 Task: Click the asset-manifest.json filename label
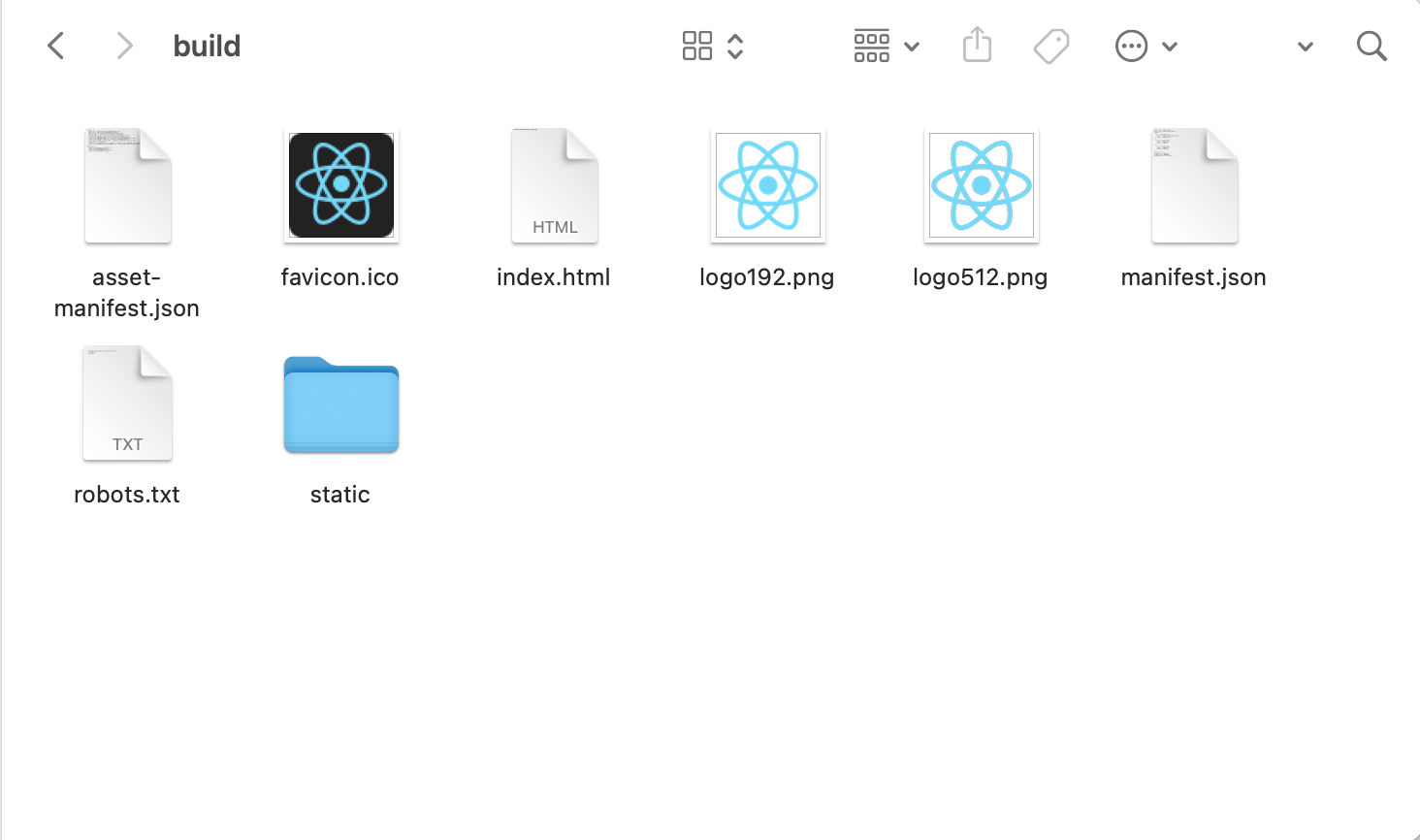pyautogui.click(x=127, y=293)
